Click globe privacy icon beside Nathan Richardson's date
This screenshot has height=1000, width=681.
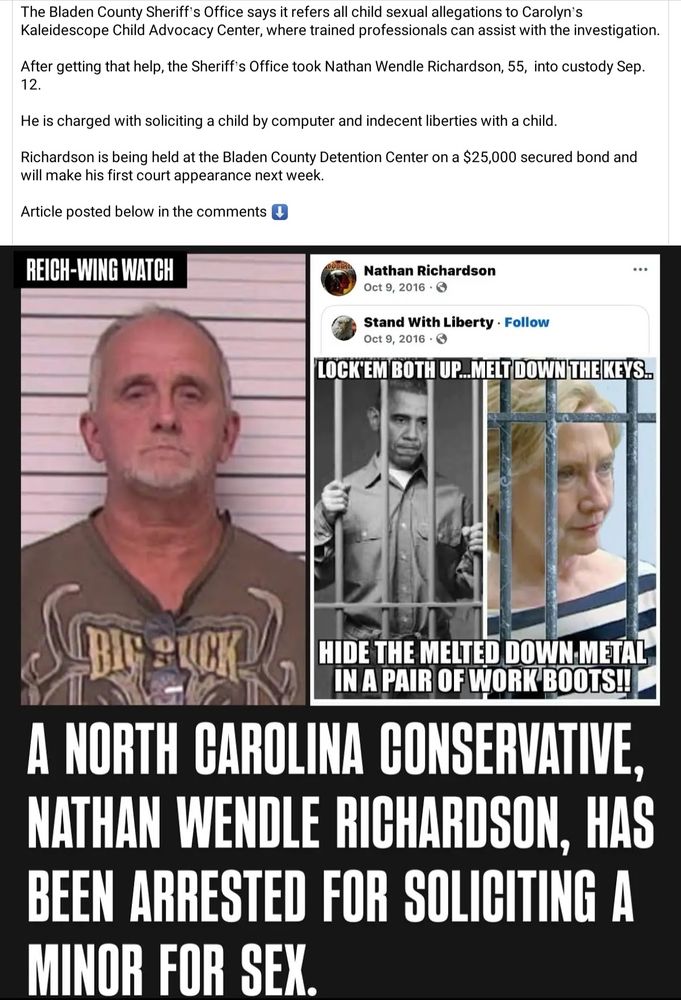coord(441,288)
